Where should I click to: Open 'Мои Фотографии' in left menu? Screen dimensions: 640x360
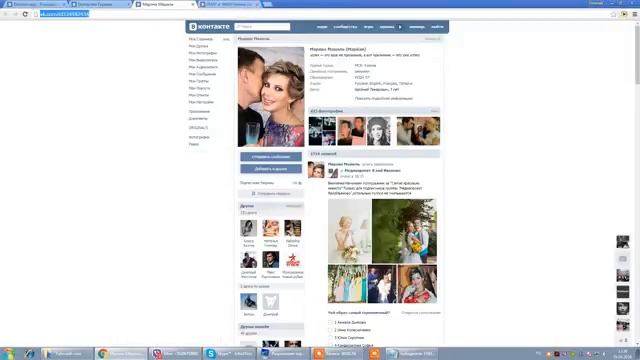click(x=203, y=53)
